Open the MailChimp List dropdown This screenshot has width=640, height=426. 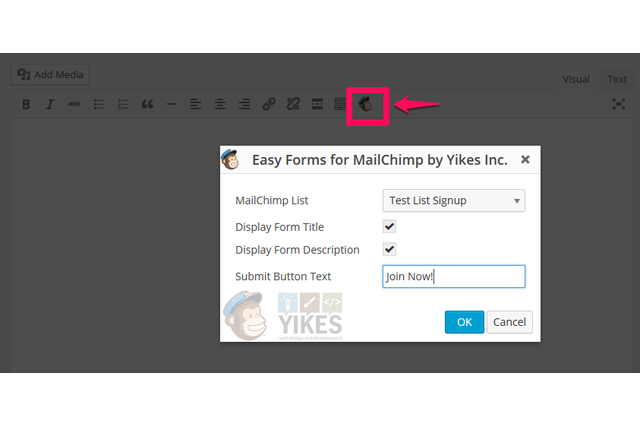453,200
